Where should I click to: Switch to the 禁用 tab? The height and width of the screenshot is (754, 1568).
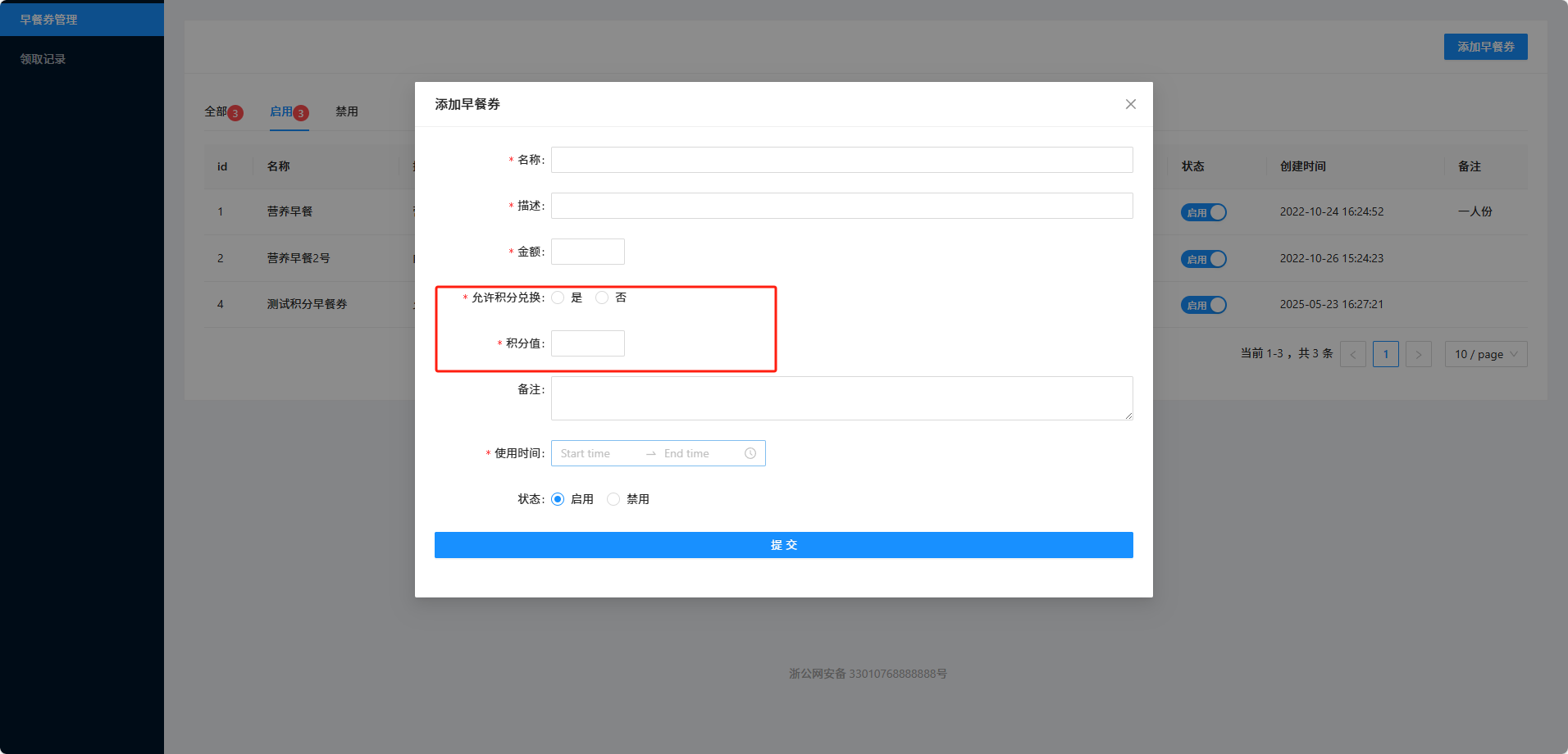[x=347, y=111]
